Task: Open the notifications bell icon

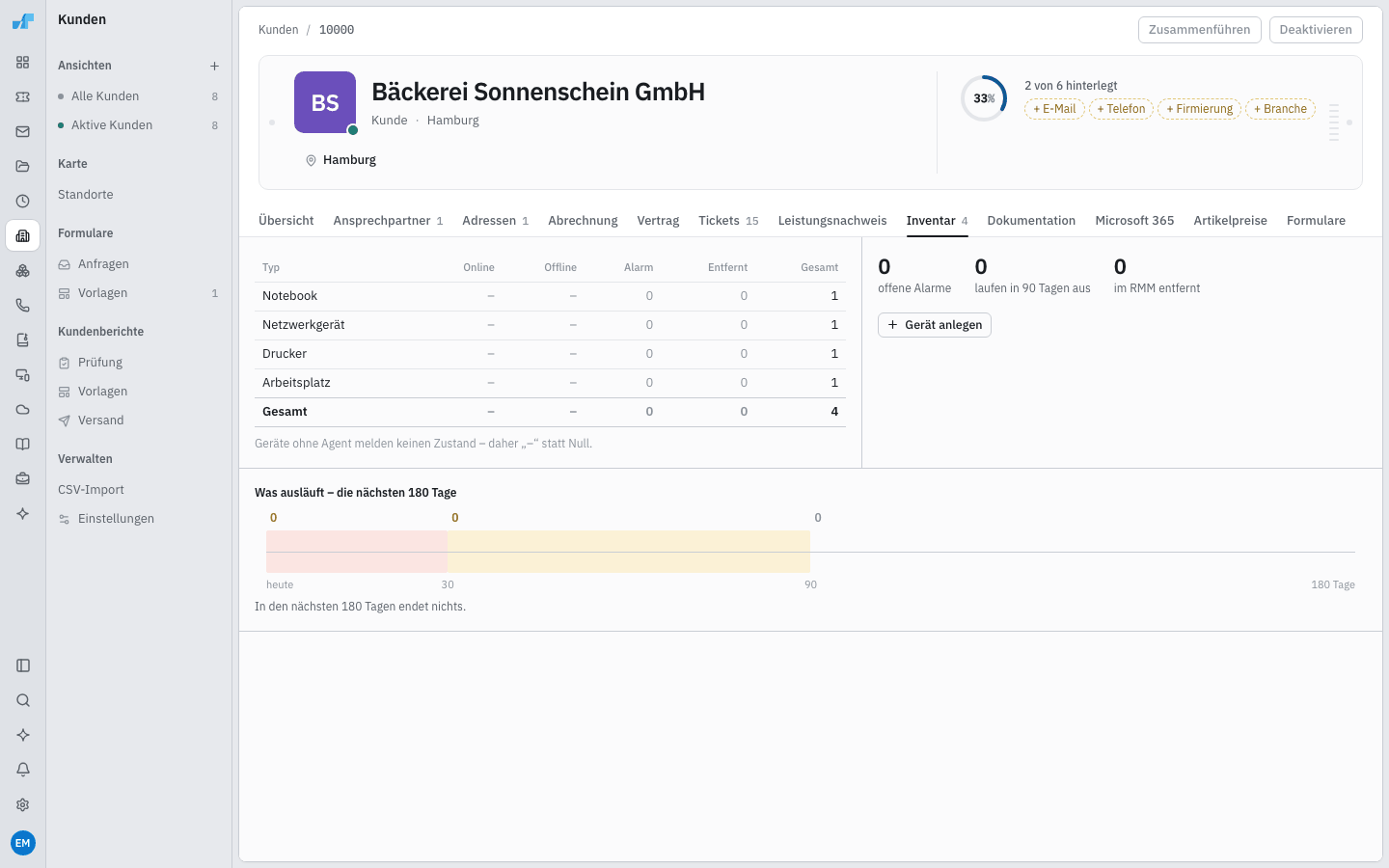Action: pos(23,770)
